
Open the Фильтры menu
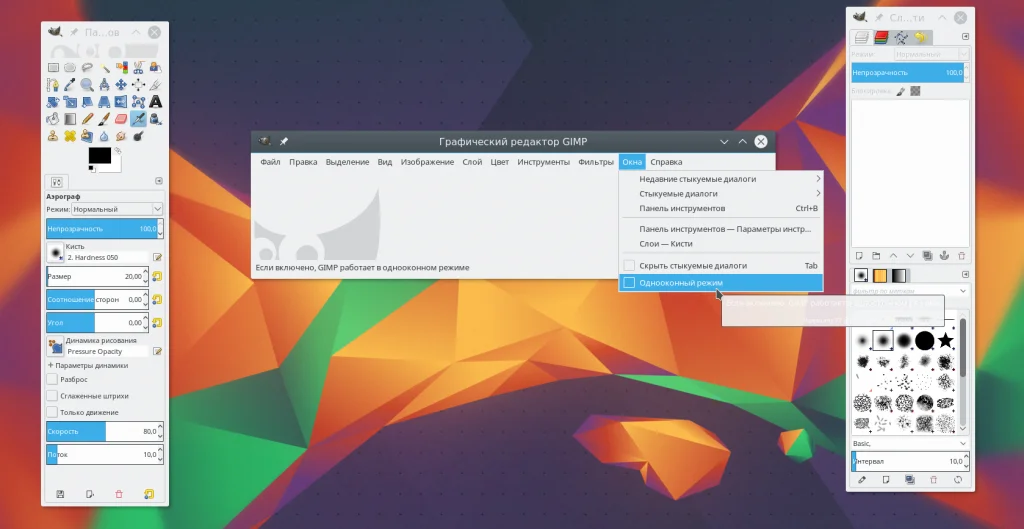596,162
